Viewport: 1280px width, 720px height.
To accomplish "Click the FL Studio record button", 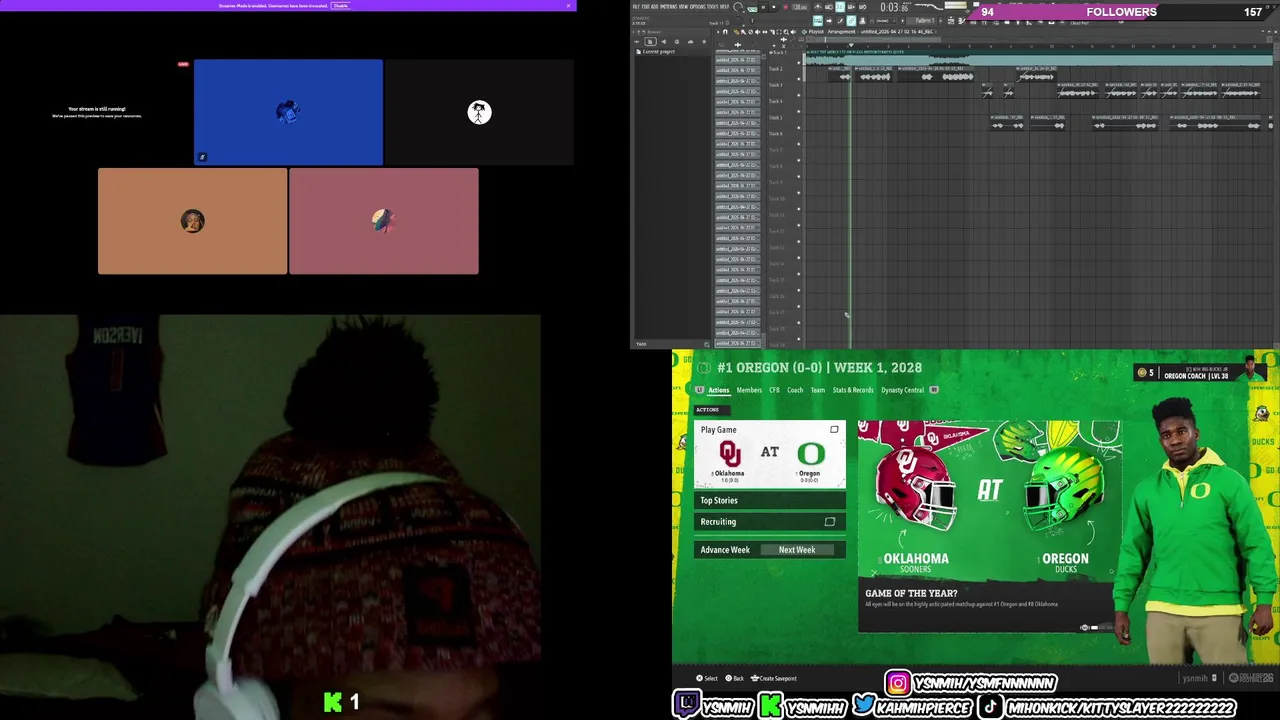I will pos(786,7).
